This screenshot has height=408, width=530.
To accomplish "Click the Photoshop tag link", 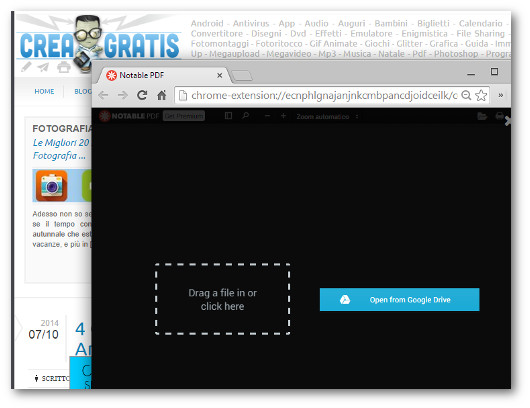I will 456,54.
